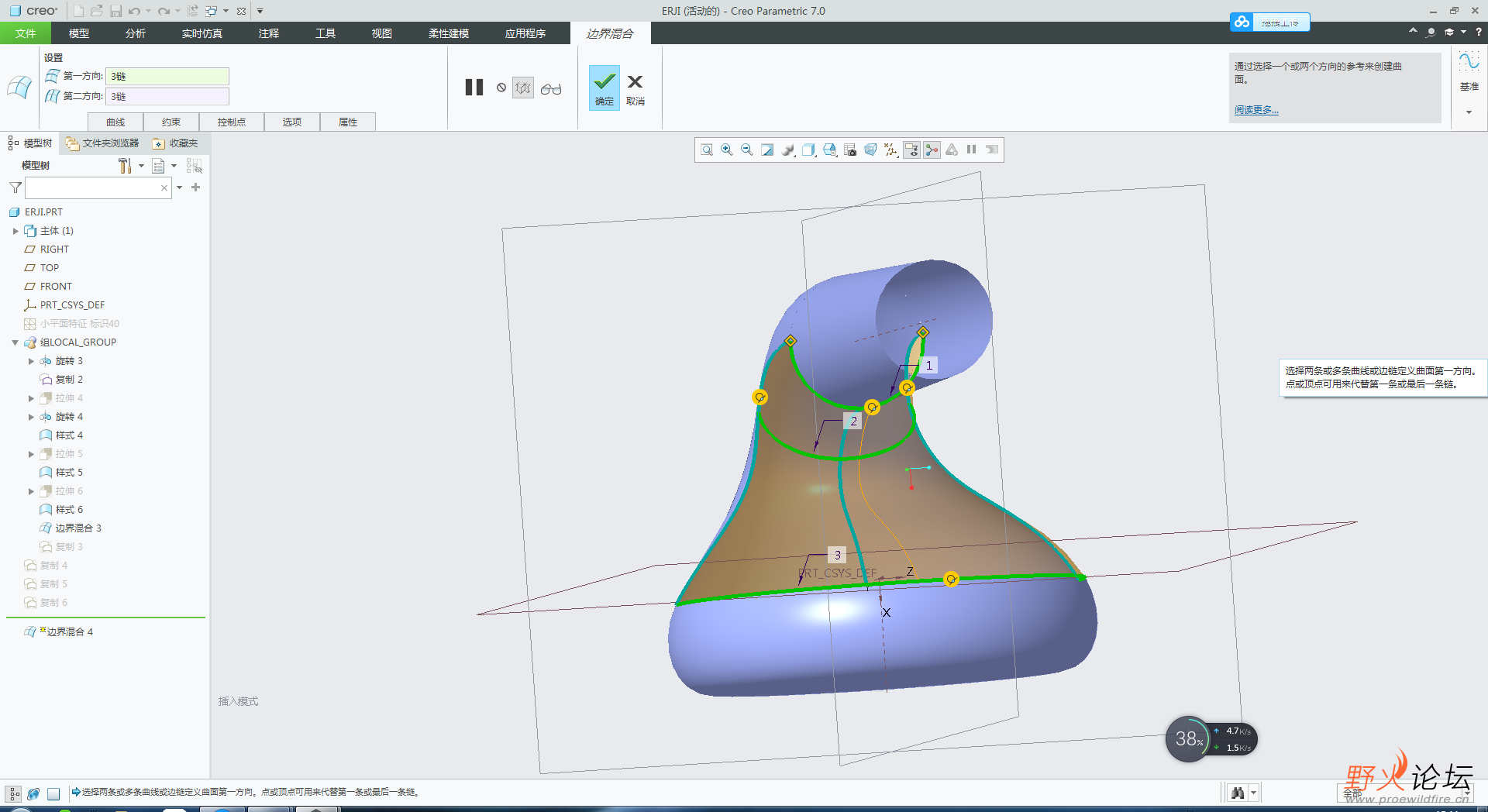Open the view manager icon
1488x812 pixels.
tap(830, 150)
